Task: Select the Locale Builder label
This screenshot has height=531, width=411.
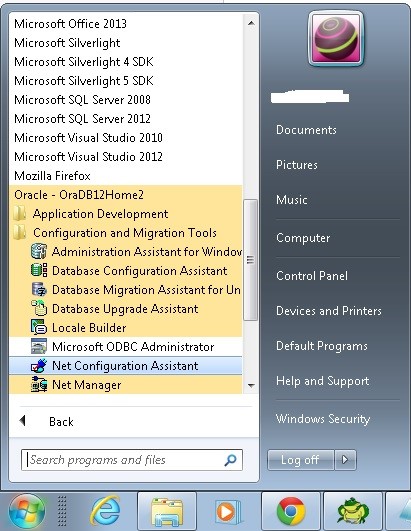Action: (89, 328)
